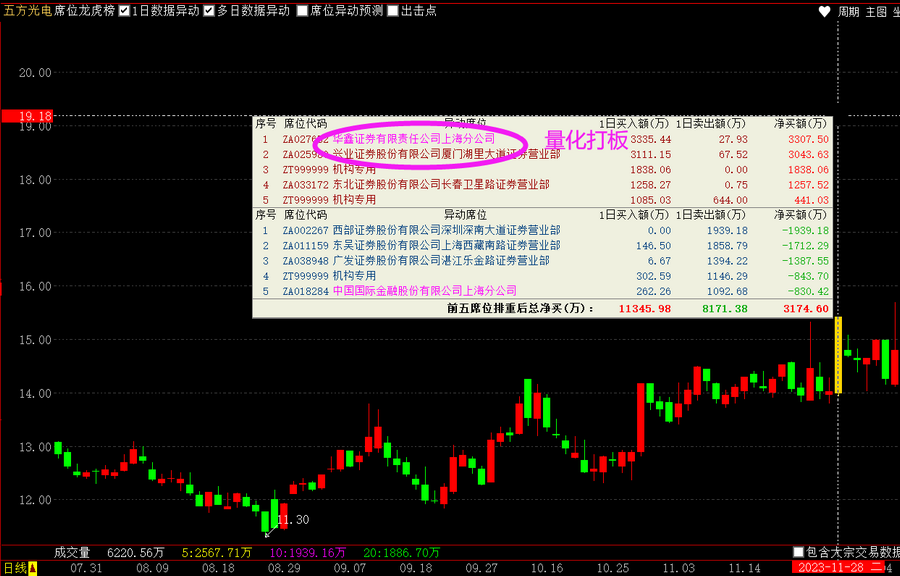The width and height of the screenshot is (900, 576).
Task: Click the 成交量 volume label
Action: pyautogui.click(x=72, y=552)
